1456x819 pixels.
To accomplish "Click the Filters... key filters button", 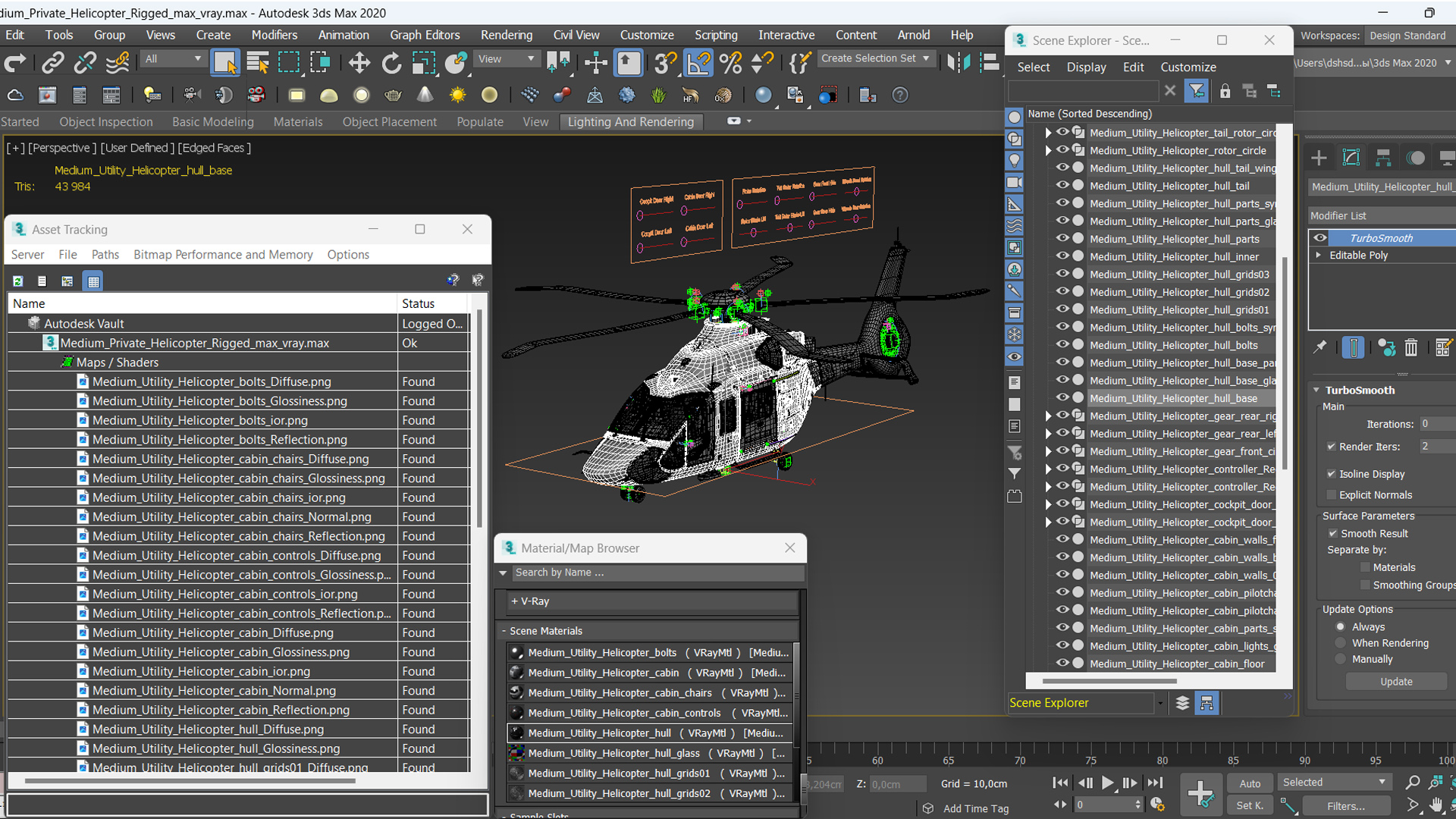I will (x=1345, y=805).
